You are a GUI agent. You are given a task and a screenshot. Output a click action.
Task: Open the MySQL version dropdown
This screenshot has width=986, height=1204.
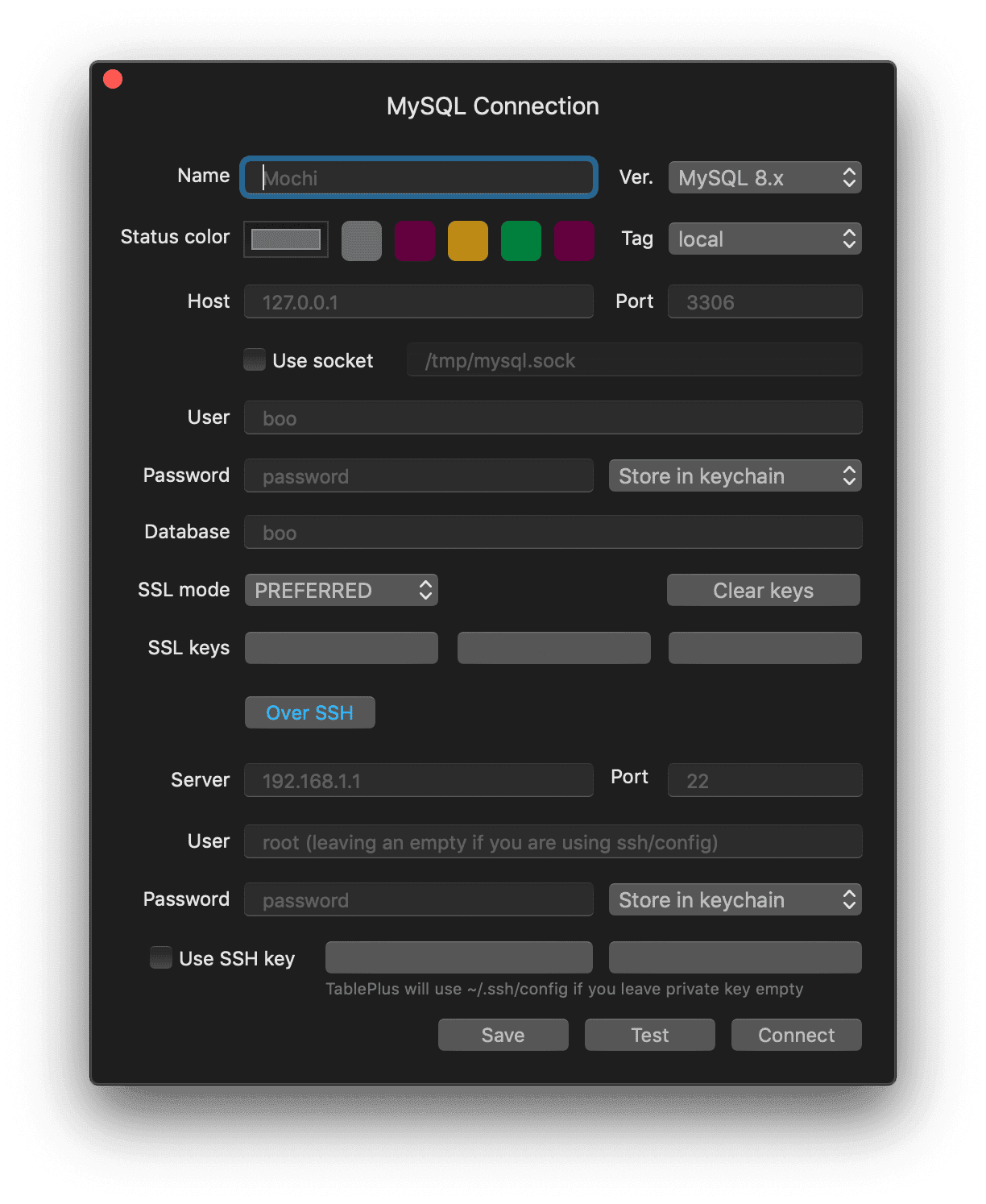coord(764,177)
